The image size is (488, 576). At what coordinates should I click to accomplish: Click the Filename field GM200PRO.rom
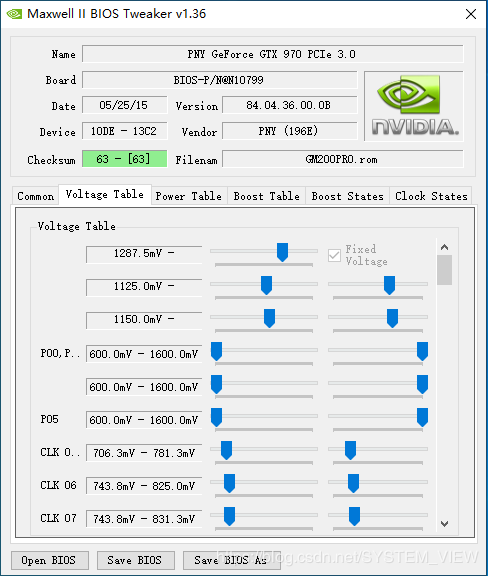click(x=342, y=159)
